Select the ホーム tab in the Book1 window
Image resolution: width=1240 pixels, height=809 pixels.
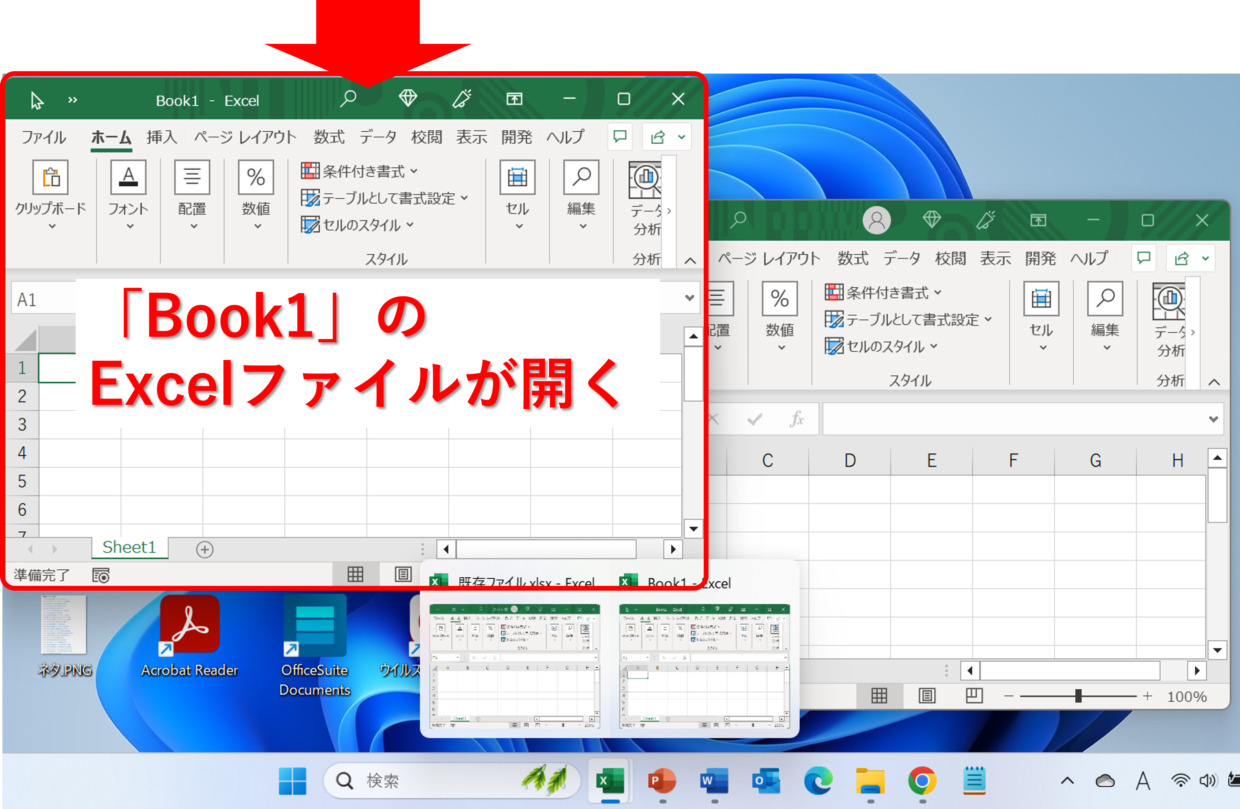point(111,137)
